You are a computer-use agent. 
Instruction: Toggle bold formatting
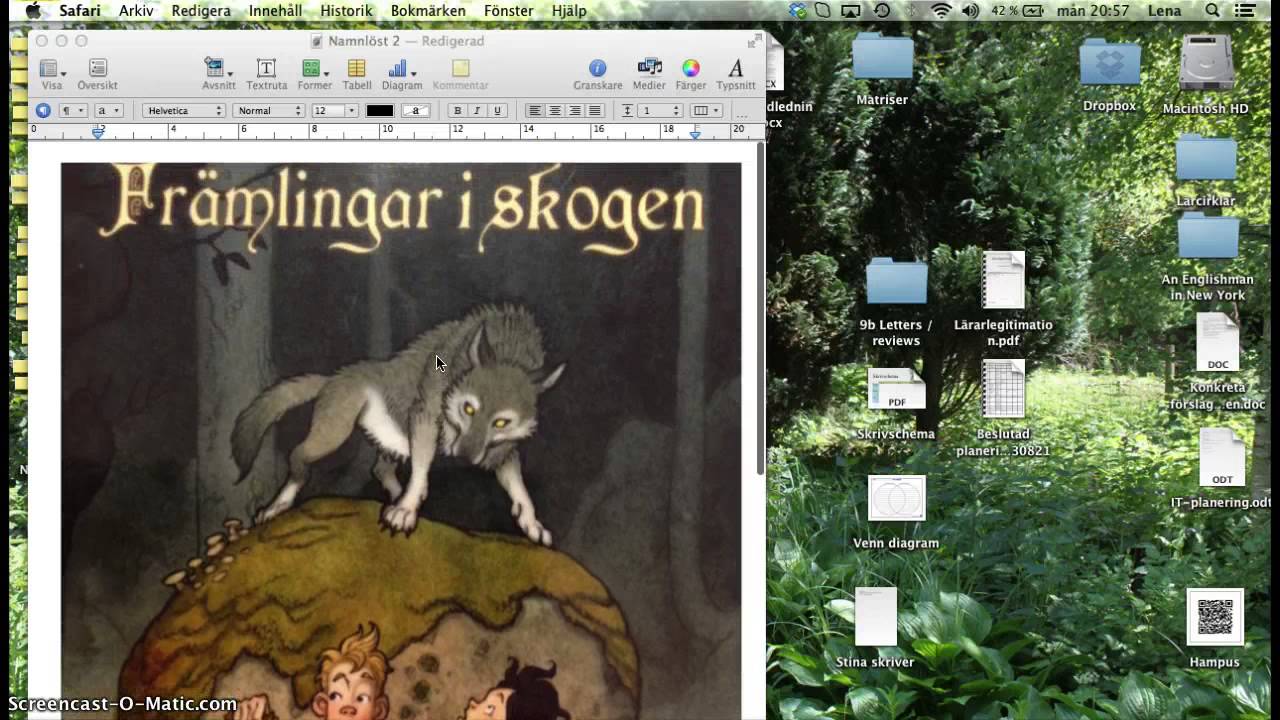(x=457, y=111)
